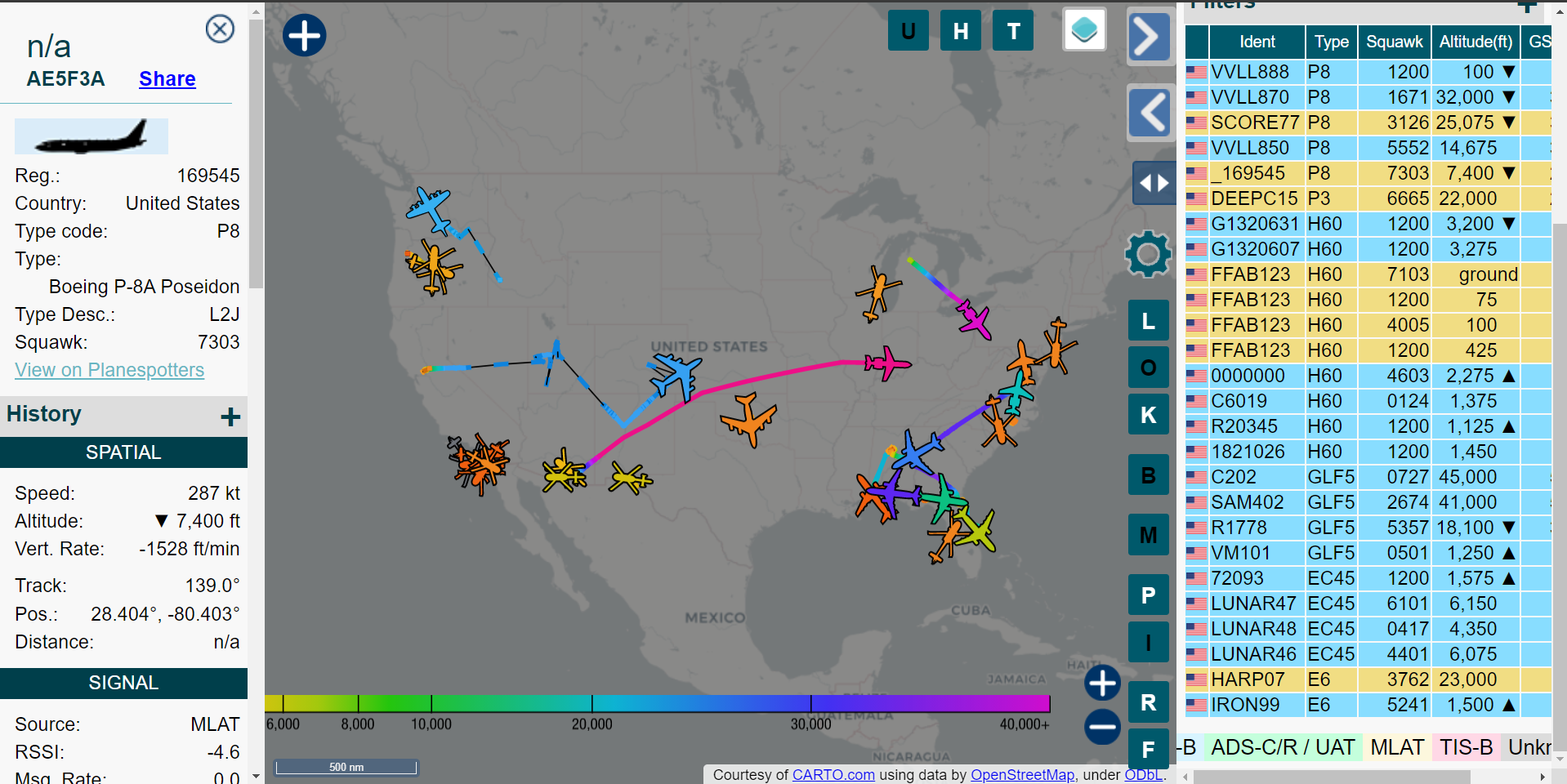Click the green aircraft icon over Georgia
The height and width of the screenshot is (784, 1567).
click(x=944, y=498)
